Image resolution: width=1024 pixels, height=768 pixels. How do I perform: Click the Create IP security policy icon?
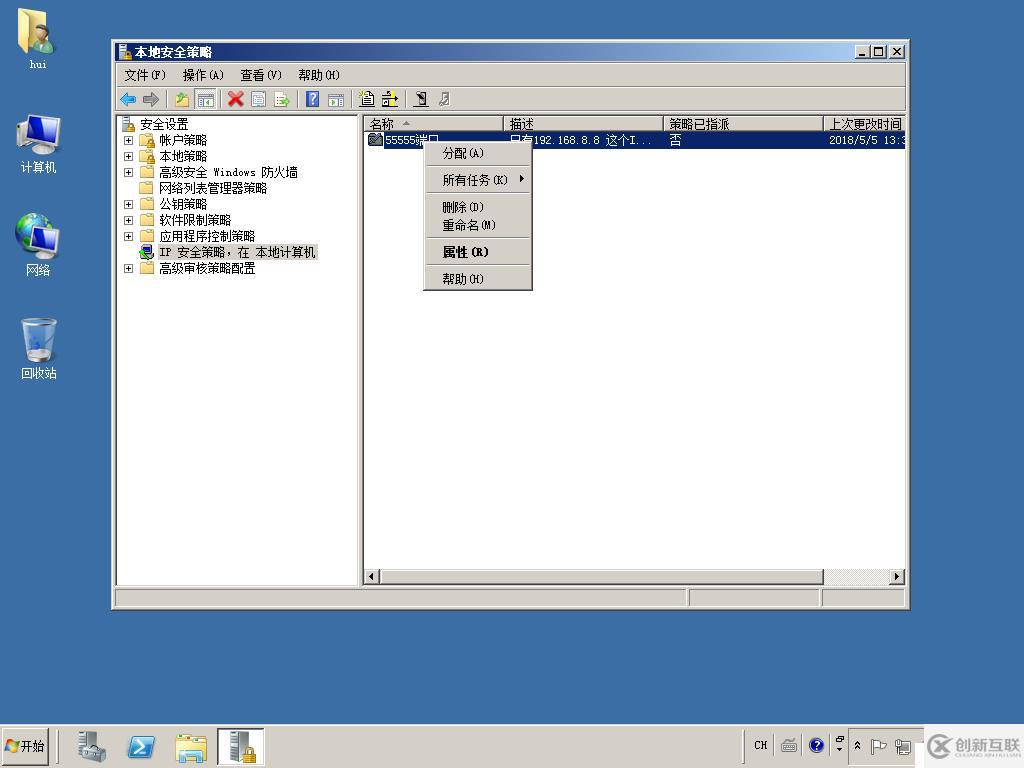(367, 99)
